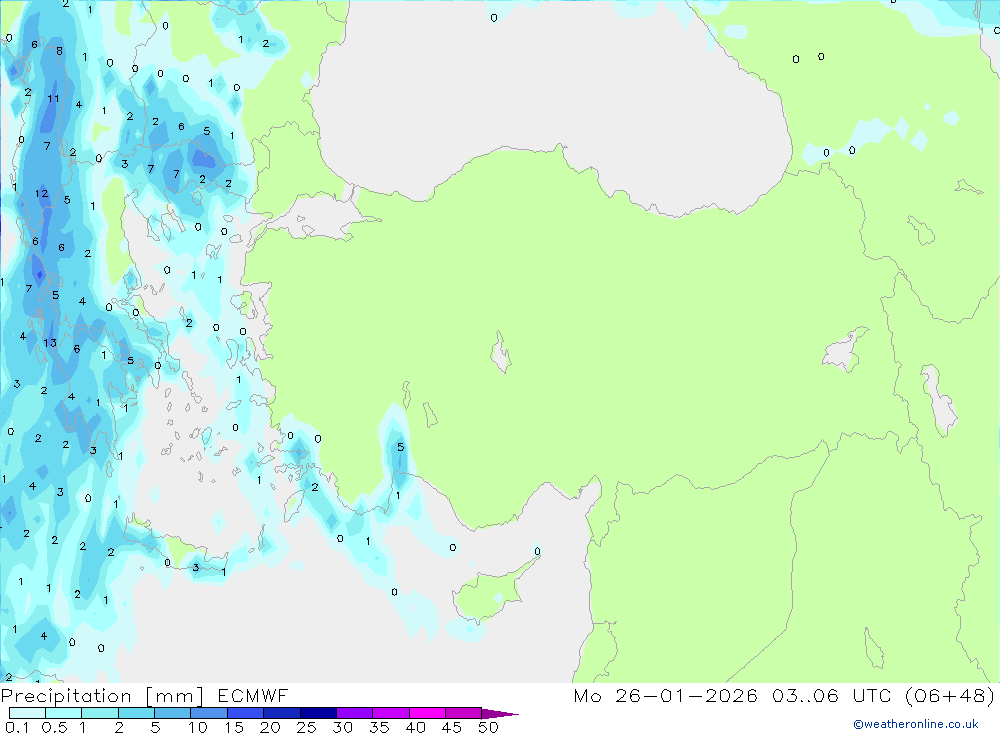Screen dimensions: 1000x733
Task: Click the above-50 mm legend arrow tip
Action: coord(499,714)
